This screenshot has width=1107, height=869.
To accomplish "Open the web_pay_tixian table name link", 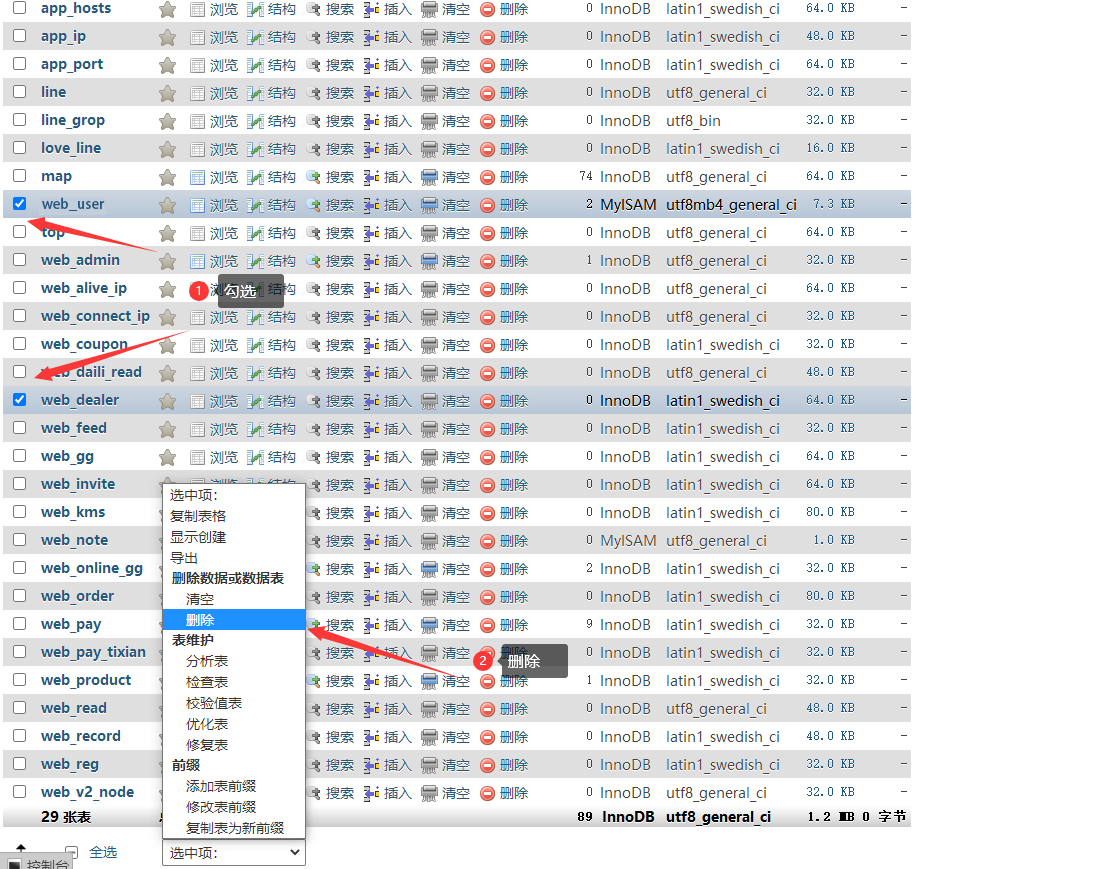I will pyautogui.click(x=93, y=652).
